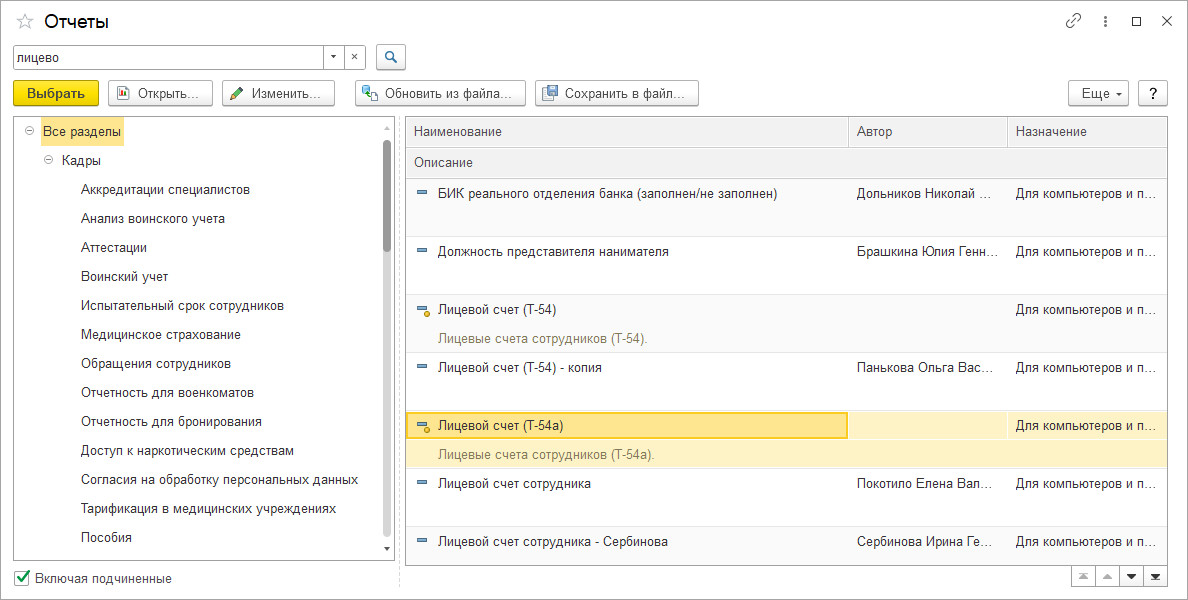1188x600 pixels.
Task: Collapse the 'Все разделы' root node
Action: tap(29, 131)
